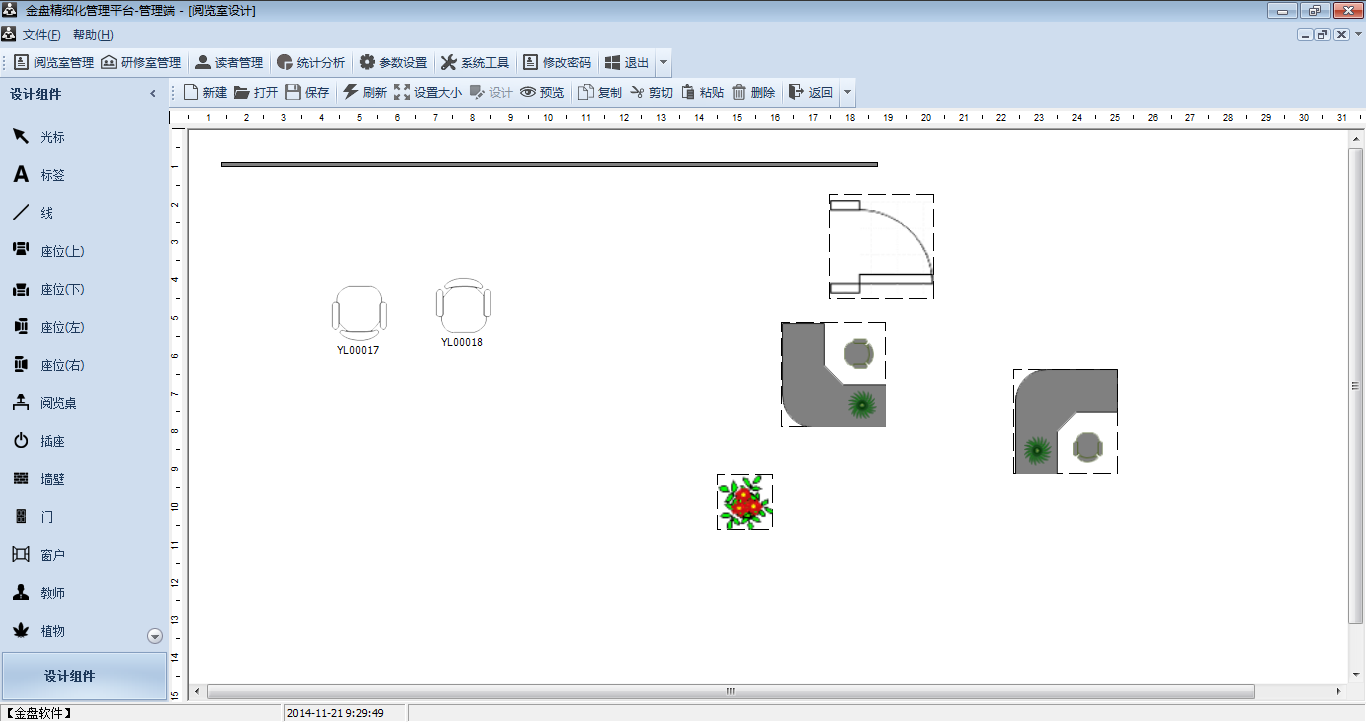Click the 保存 save toolbar button
The height and width of the screenshot is (722, 1366).
(307, 93)
